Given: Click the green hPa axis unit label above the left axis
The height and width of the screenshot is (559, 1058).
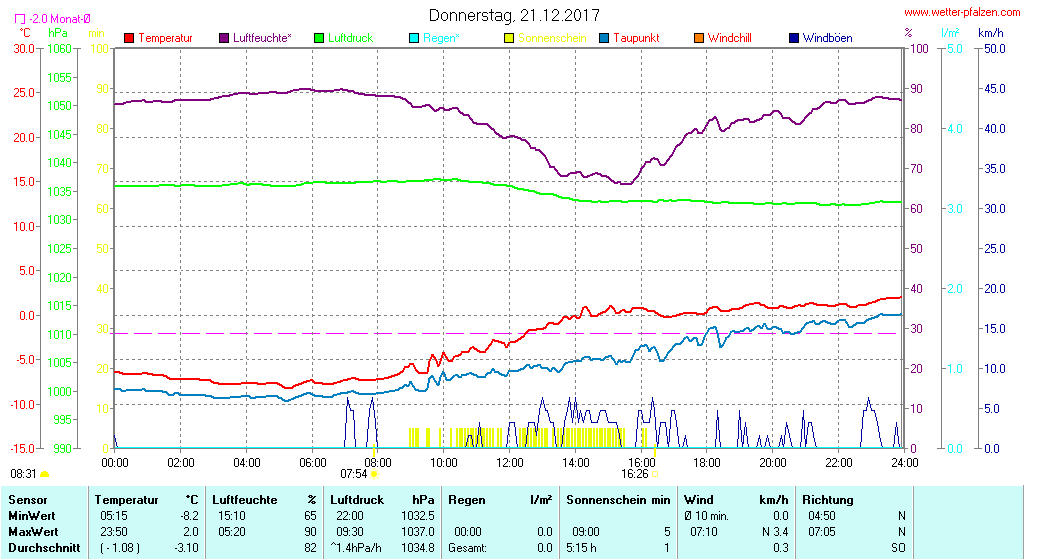Looking at the screenshot, I should pyautogui.click(x=58, y=32).
